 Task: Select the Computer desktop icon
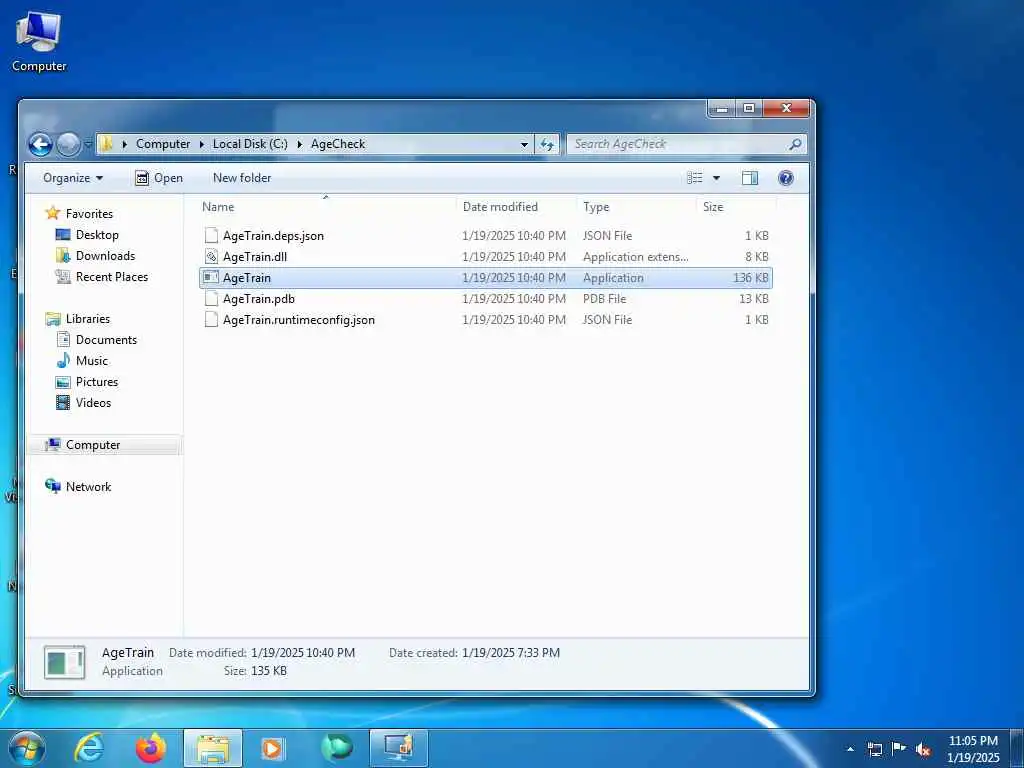pos(39,42)
